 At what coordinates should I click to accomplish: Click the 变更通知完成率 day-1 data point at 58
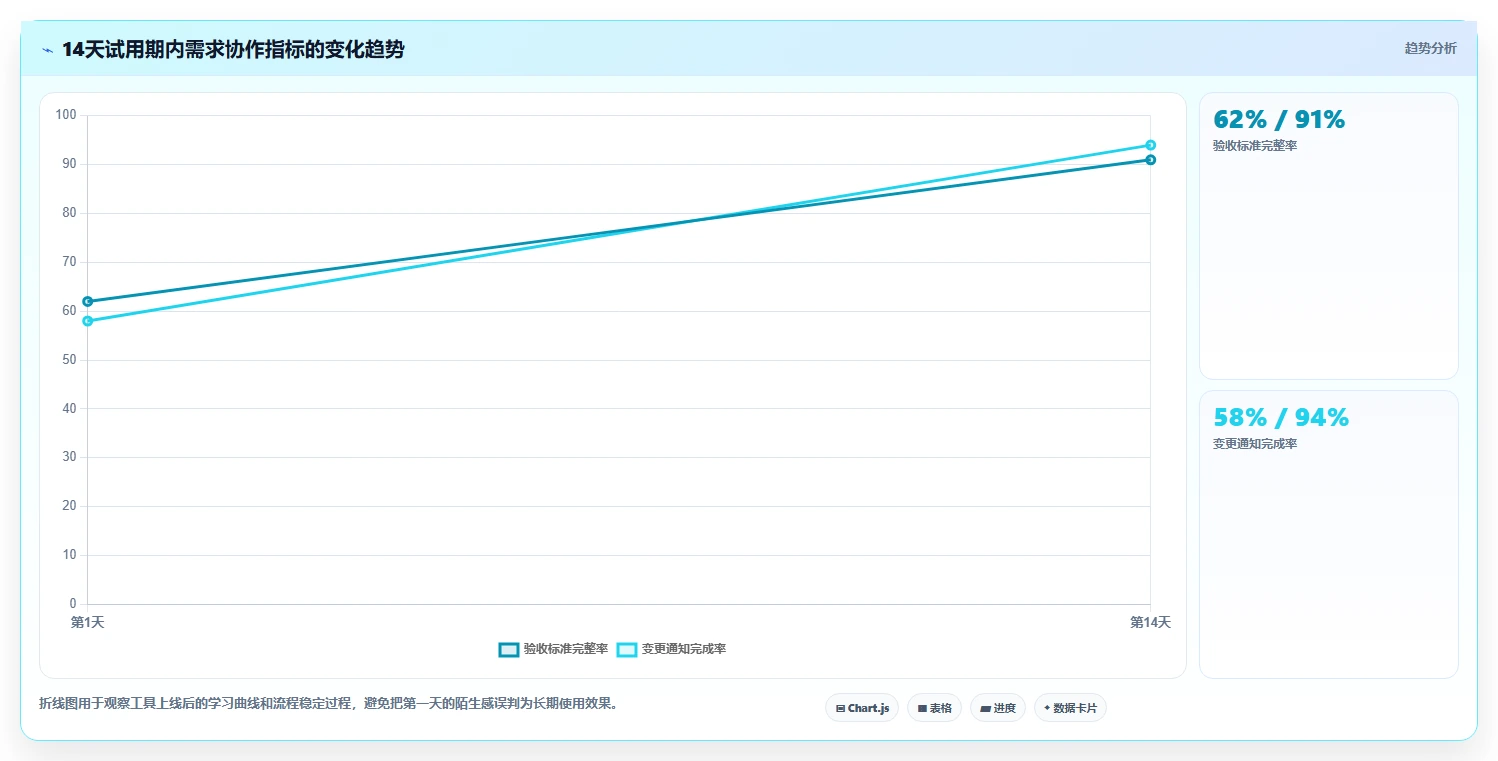[x=87, y=321]
